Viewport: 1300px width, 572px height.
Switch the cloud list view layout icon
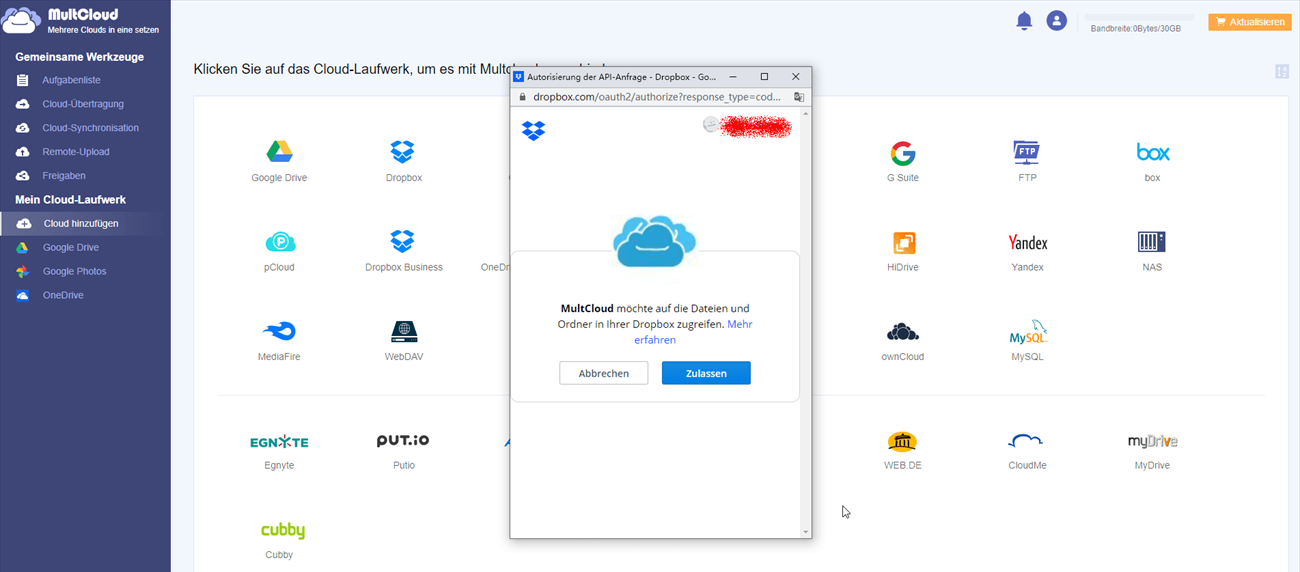(1282, 72)
